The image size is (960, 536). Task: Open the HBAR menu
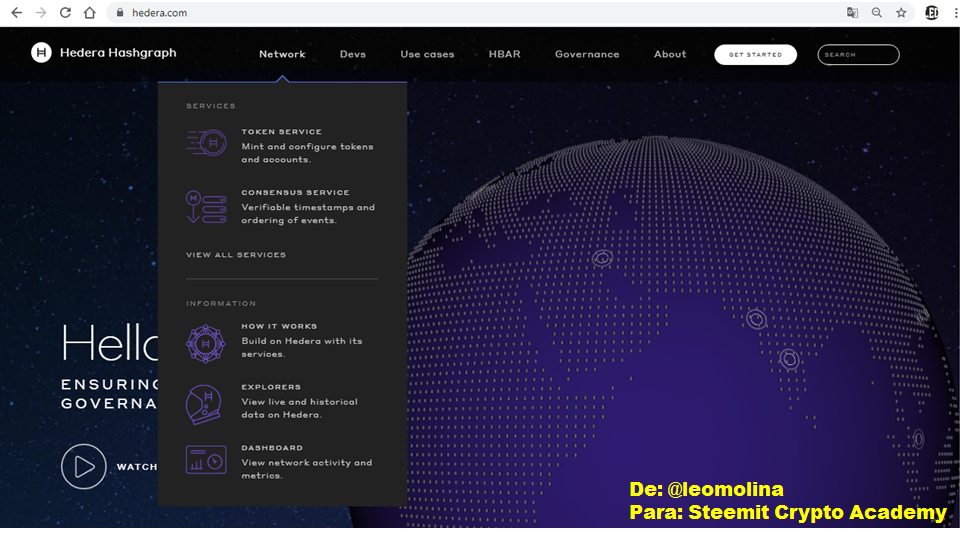pos(504,54)
